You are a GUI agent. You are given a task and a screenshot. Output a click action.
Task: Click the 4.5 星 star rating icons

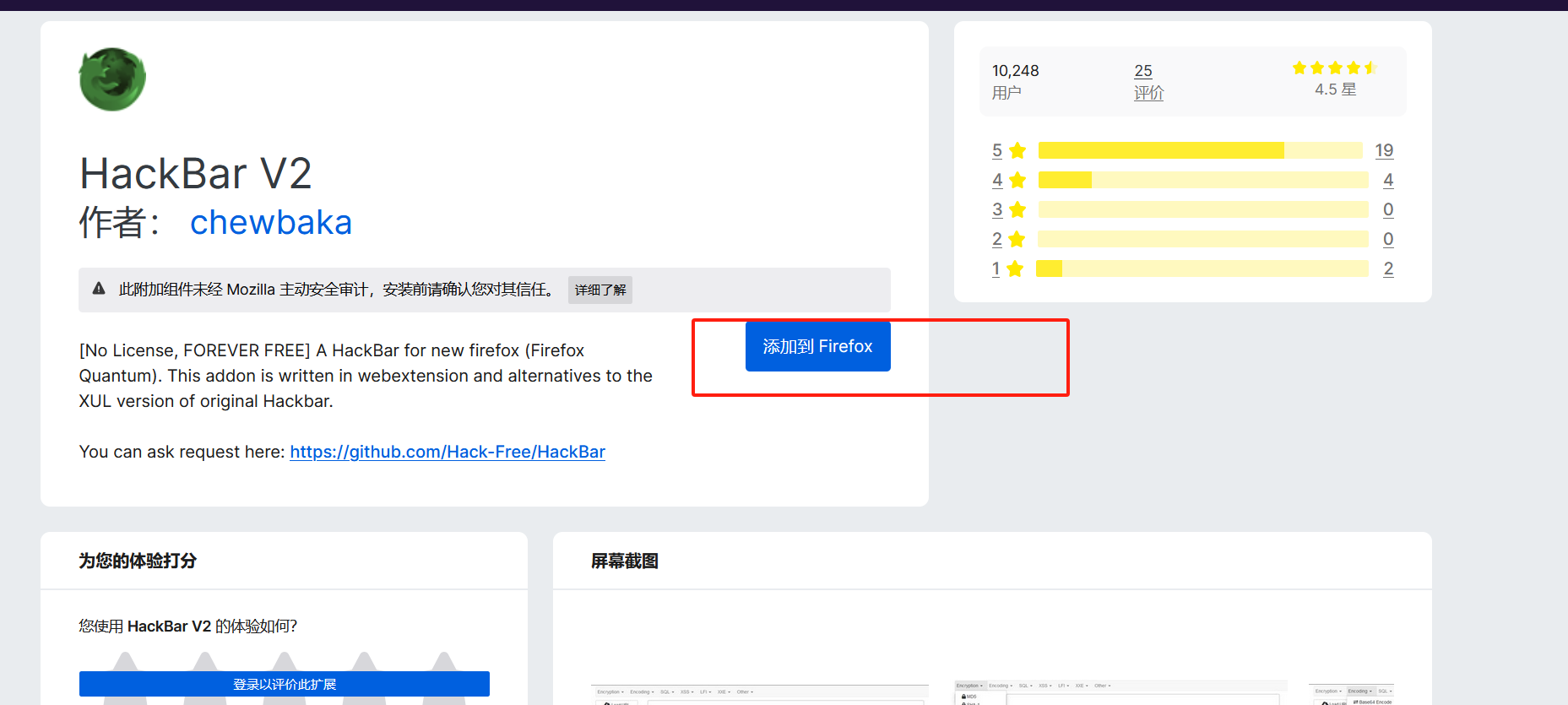pyautogui.click(x=1335, y=68)
